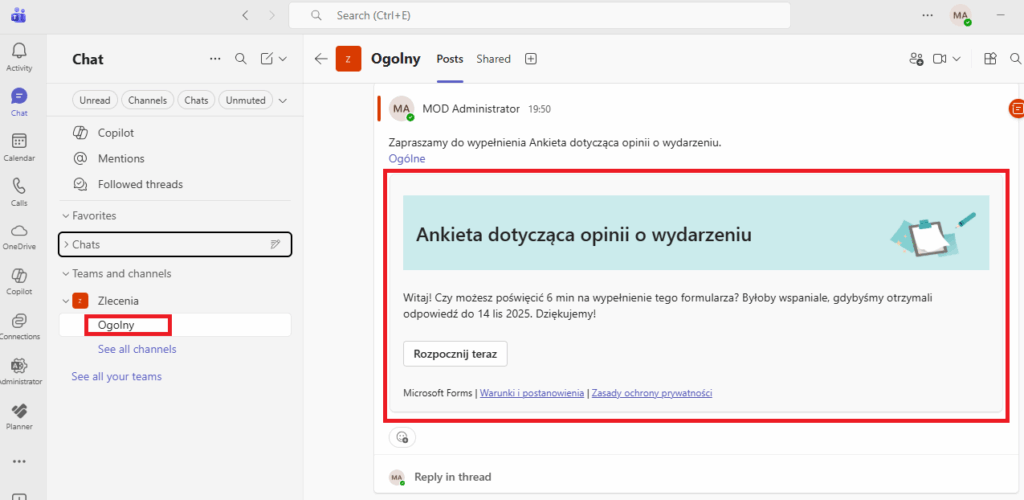Expand the Chats section

click(66, 244)
